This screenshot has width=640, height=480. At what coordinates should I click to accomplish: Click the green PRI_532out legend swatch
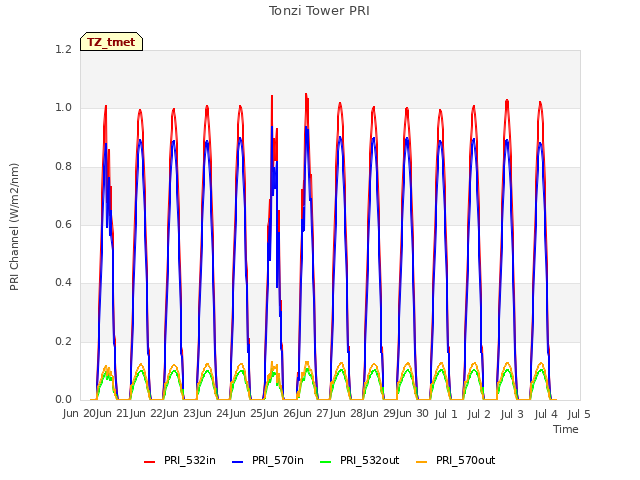(x=325, y=462)
